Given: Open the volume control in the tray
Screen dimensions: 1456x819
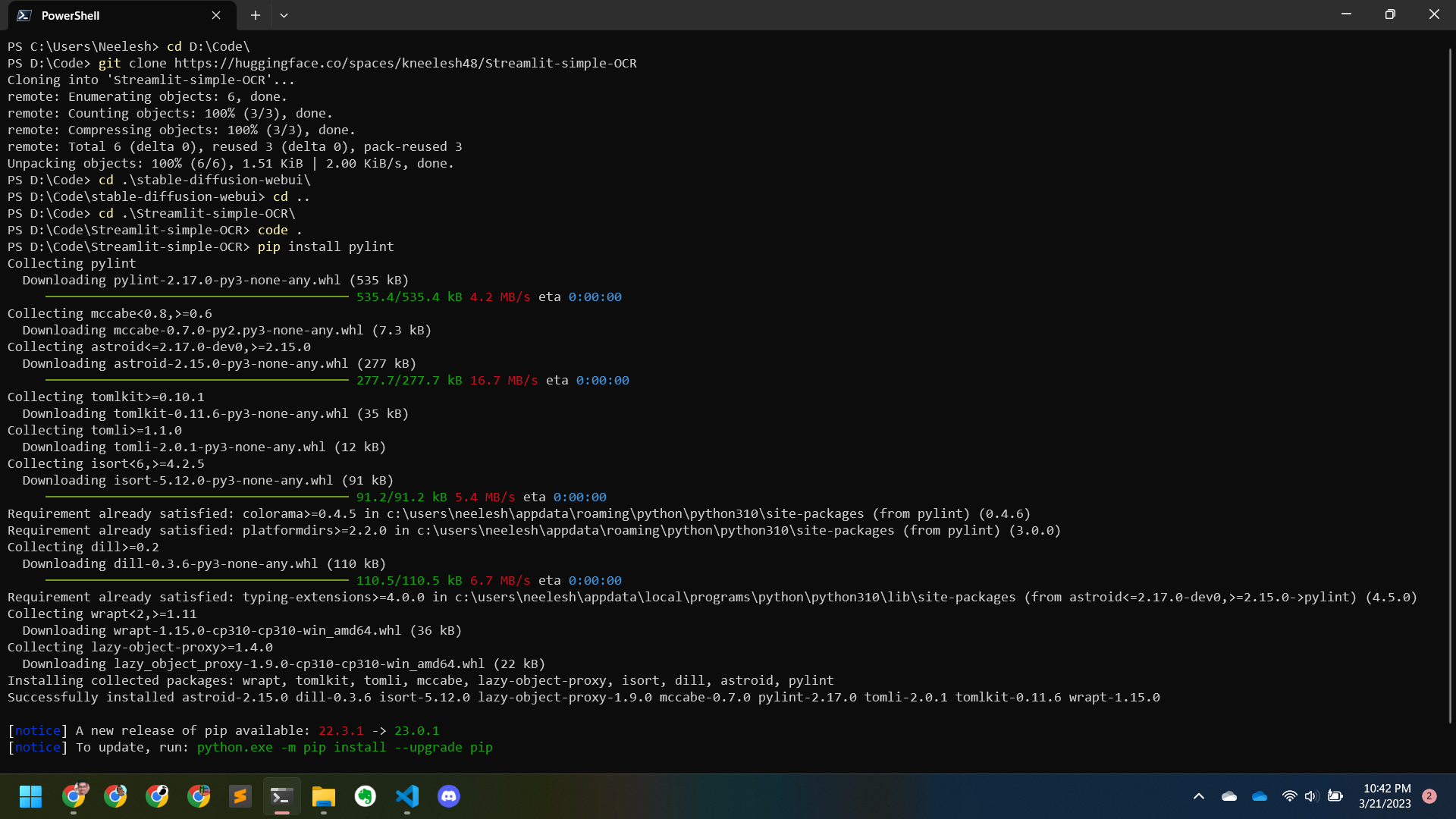Looking at the screenshot, I should pos(1312,796).
